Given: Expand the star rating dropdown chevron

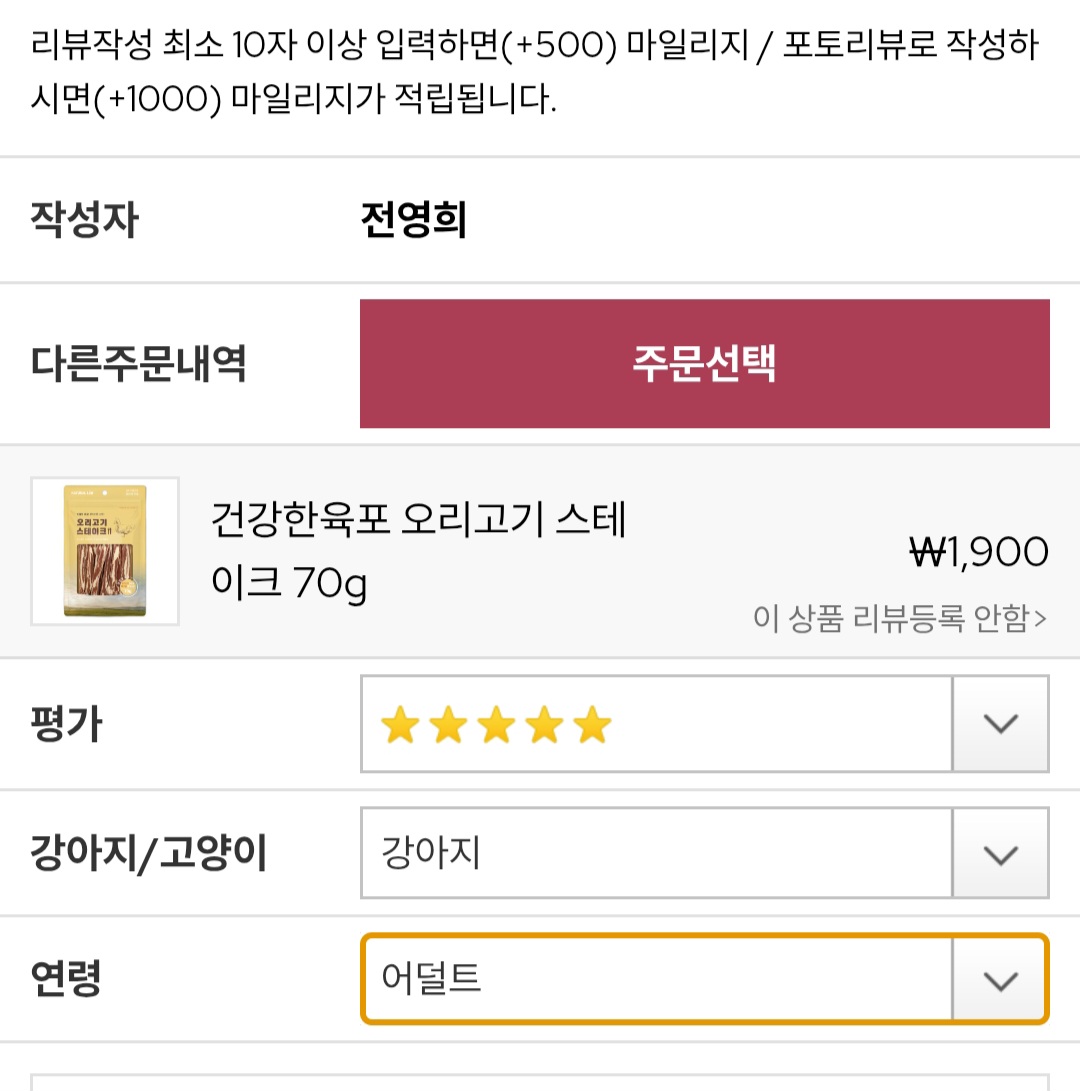Looking at the screenshot, I should [1000, 724].
